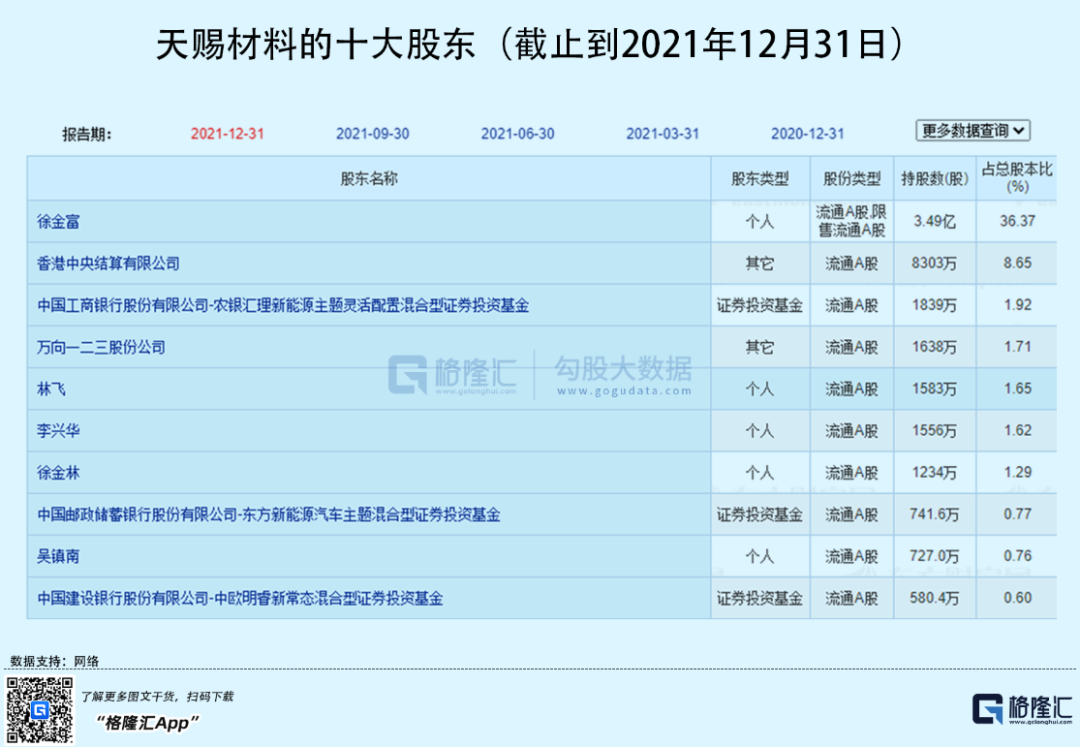The height and width of the screenshot is (747, 1080).
Task: Select the 1.29 percentage cell
Action: pyautogui.click(x=1017, y=473)
